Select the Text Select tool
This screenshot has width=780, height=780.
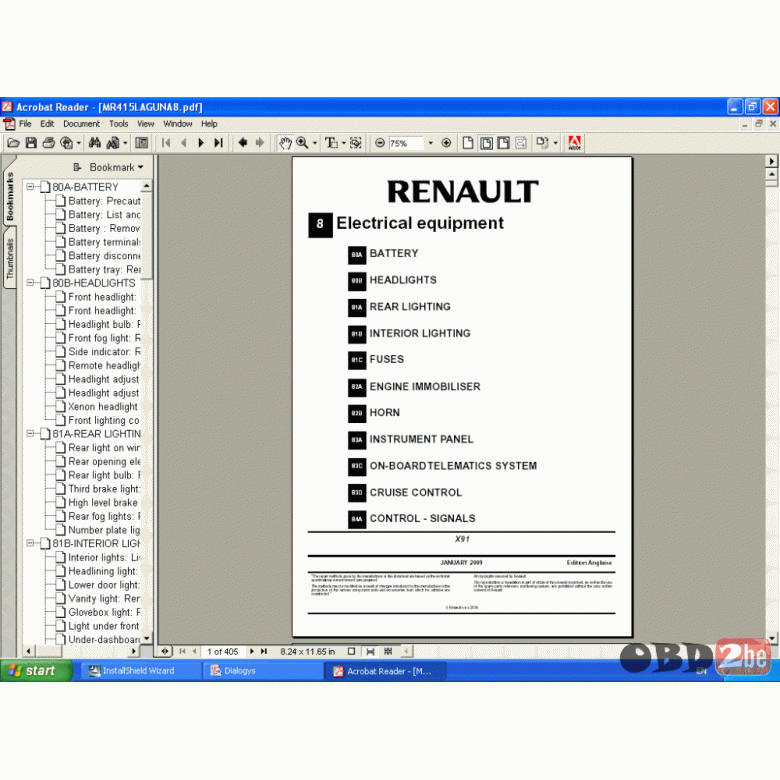[x=331, y=143]
